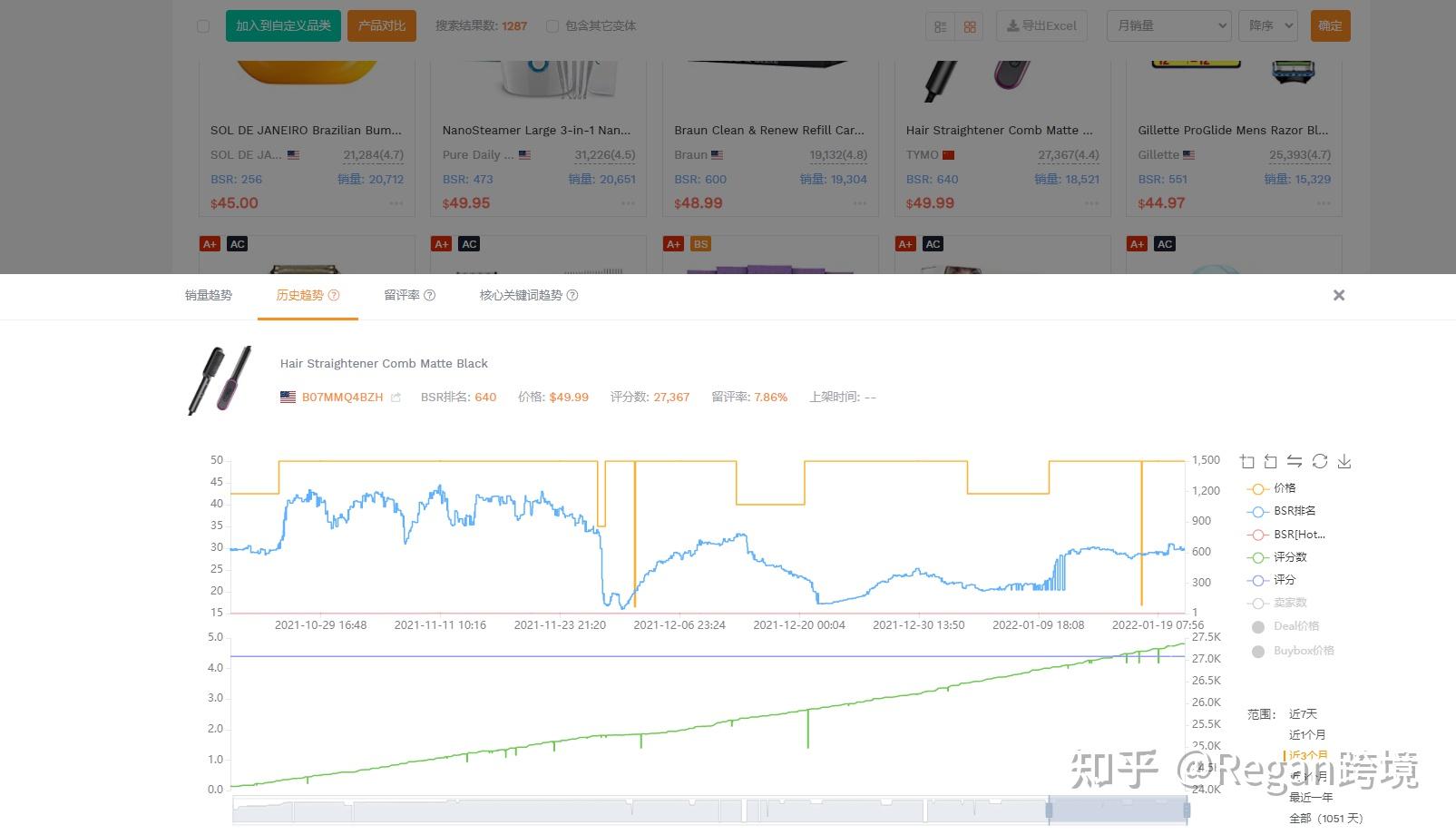Open more options dots on $49.95 card
The image size is (1456, 835).
[628, 203]
